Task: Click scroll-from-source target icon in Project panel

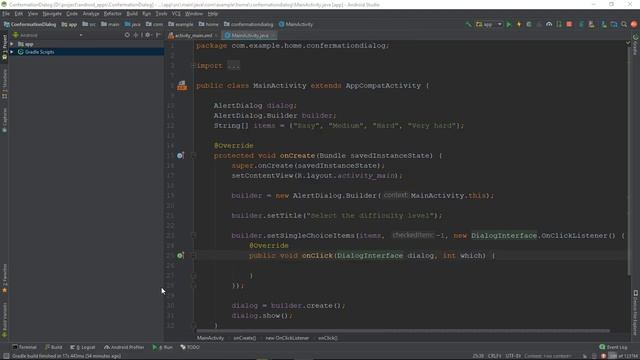Action: (x=127, y=35)
